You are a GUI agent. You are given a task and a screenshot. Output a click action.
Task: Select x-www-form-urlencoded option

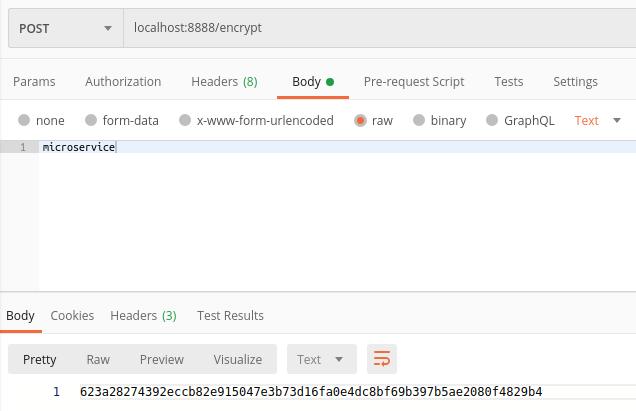tap(184, 120)
